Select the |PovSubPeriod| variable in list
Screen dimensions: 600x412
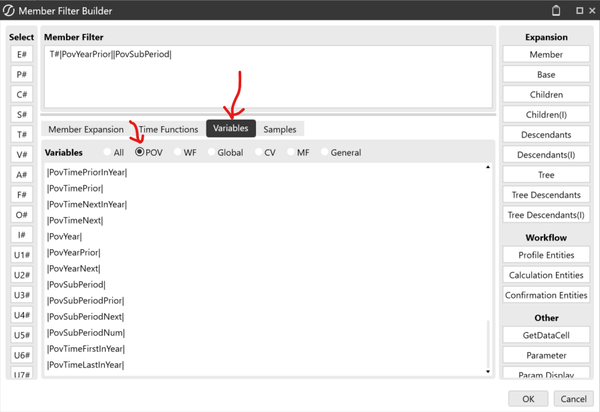point(76,285)
